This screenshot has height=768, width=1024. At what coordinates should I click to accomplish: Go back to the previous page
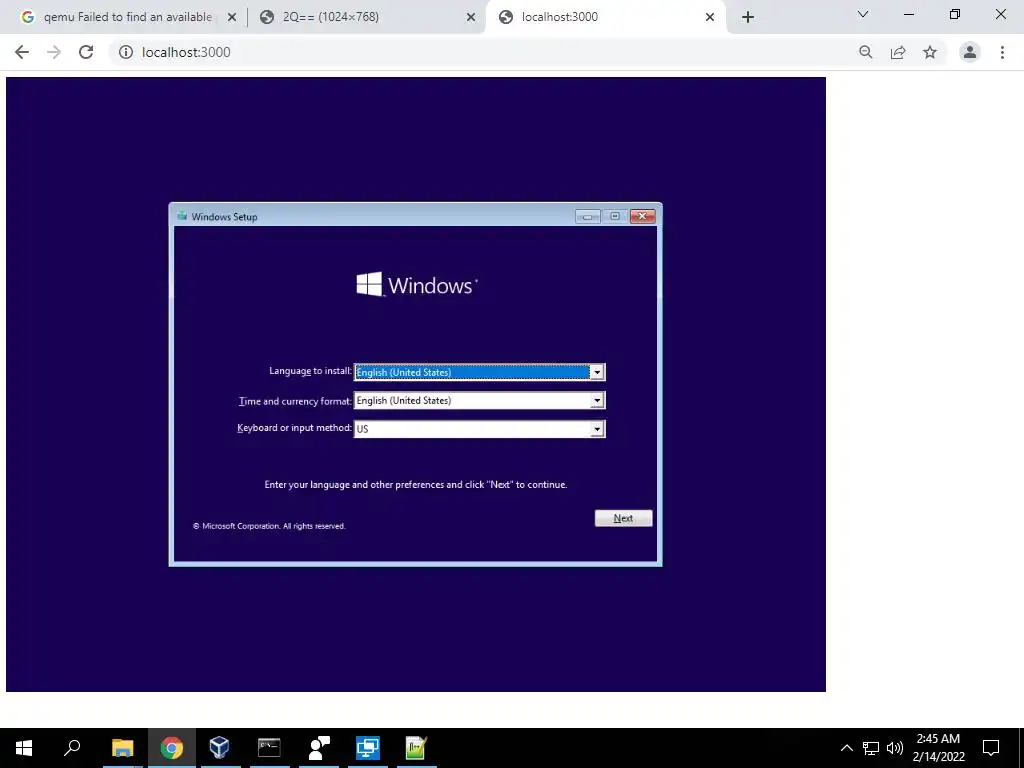pos(22,52)
